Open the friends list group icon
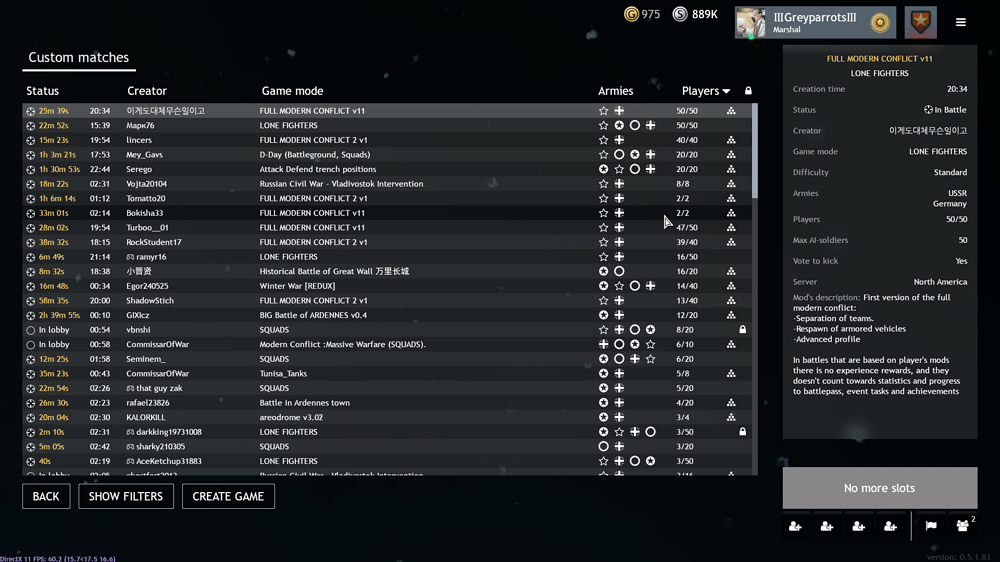Screen dimensions: 1000x562 pos(963,526)
